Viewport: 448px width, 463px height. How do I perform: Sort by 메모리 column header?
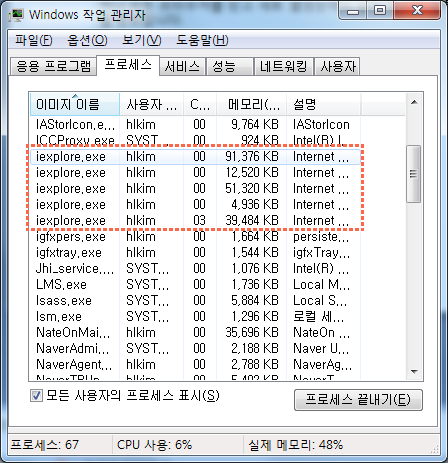pyautogui.click(x=252, y=104)
